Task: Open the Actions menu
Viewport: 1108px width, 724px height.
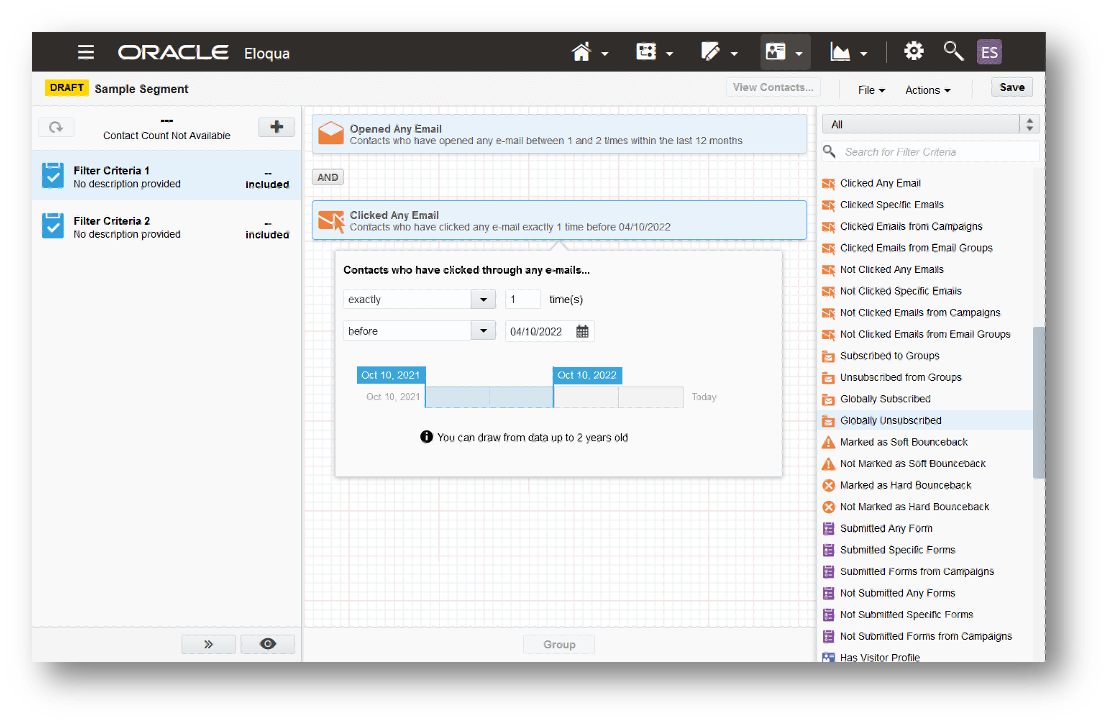Action: click(925, 89)
